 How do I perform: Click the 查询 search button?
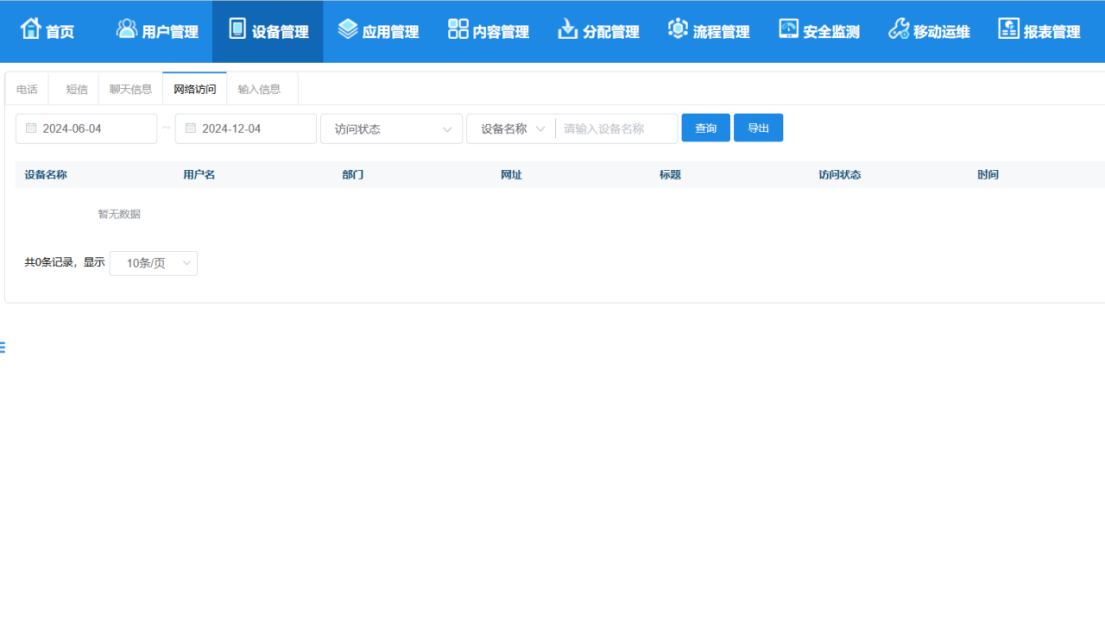tap(705, 128)
